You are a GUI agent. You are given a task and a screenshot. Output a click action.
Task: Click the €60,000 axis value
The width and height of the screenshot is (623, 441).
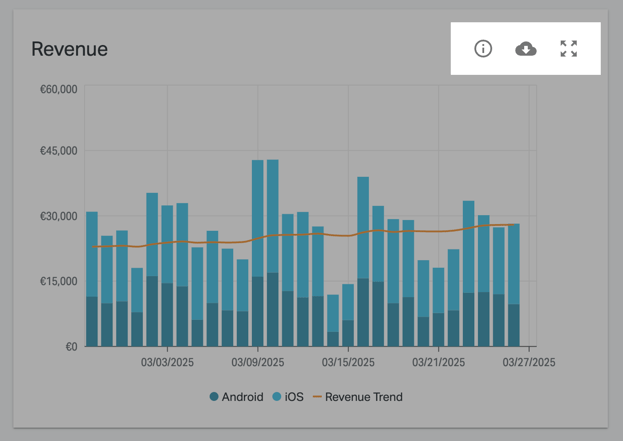coord(59,89)
